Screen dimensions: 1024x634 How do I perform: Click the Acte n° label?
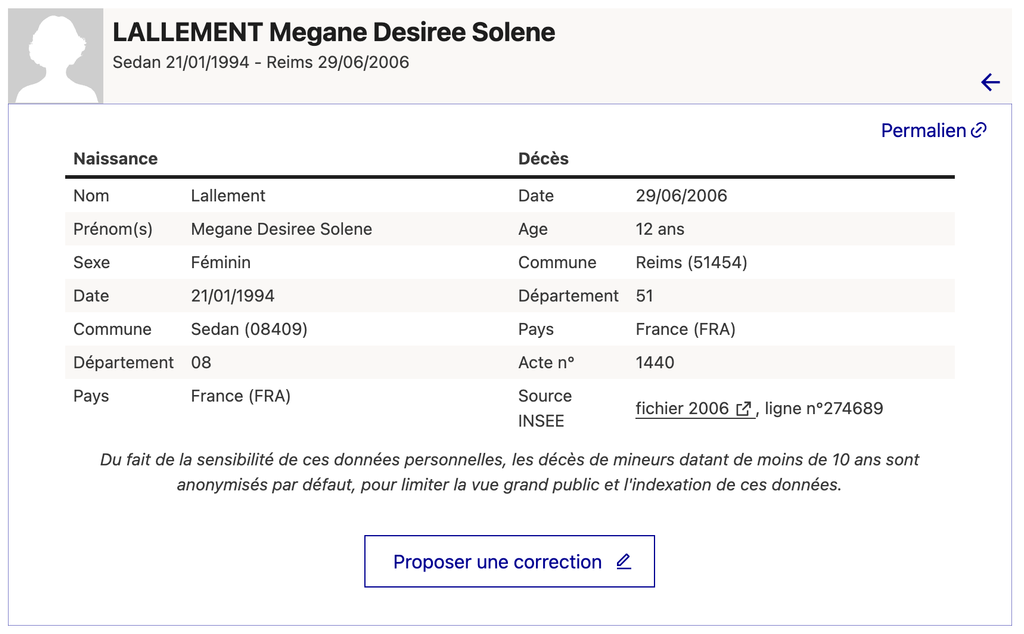(546, 362)
